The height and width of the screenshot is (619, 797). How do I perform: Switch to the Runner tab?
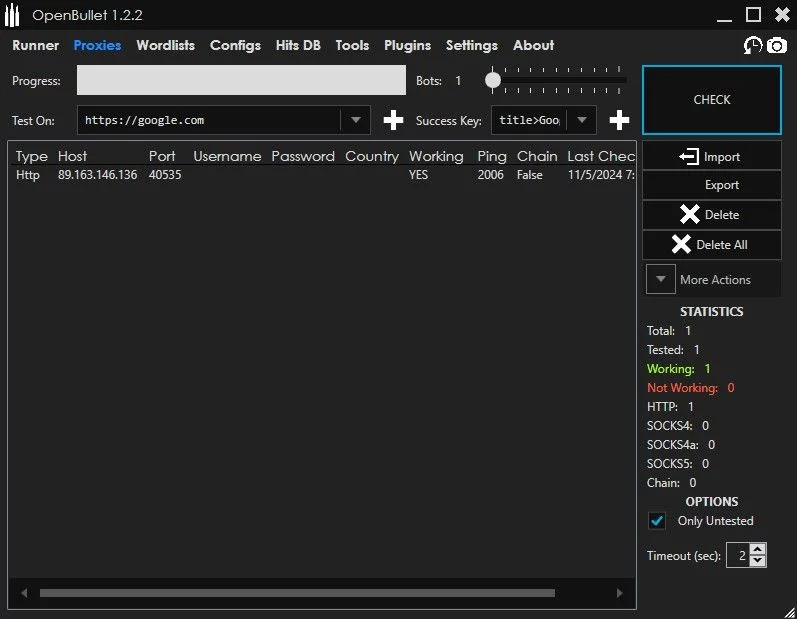[36, 46]
